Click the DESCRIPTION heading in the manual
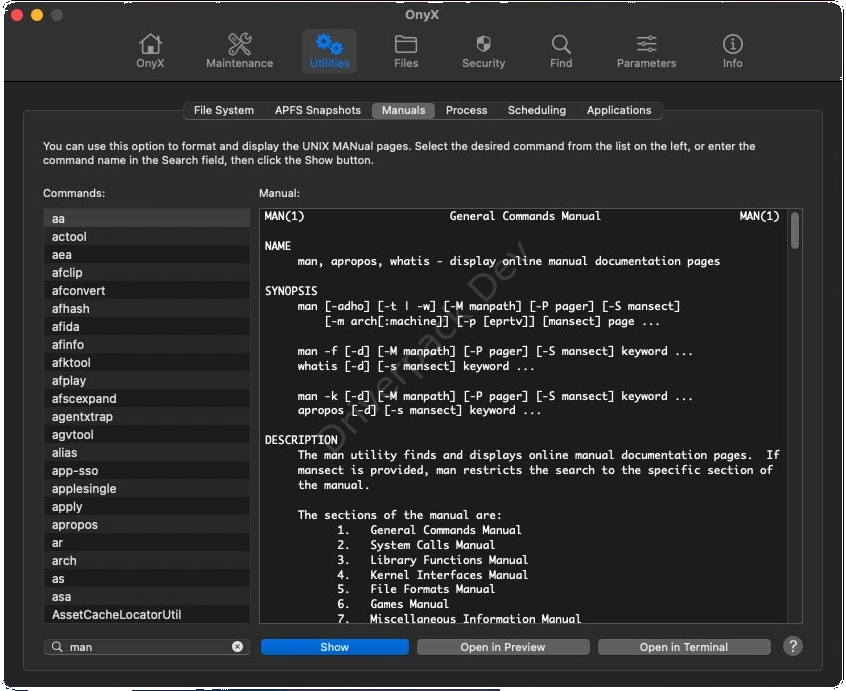 tap(301, 440)
